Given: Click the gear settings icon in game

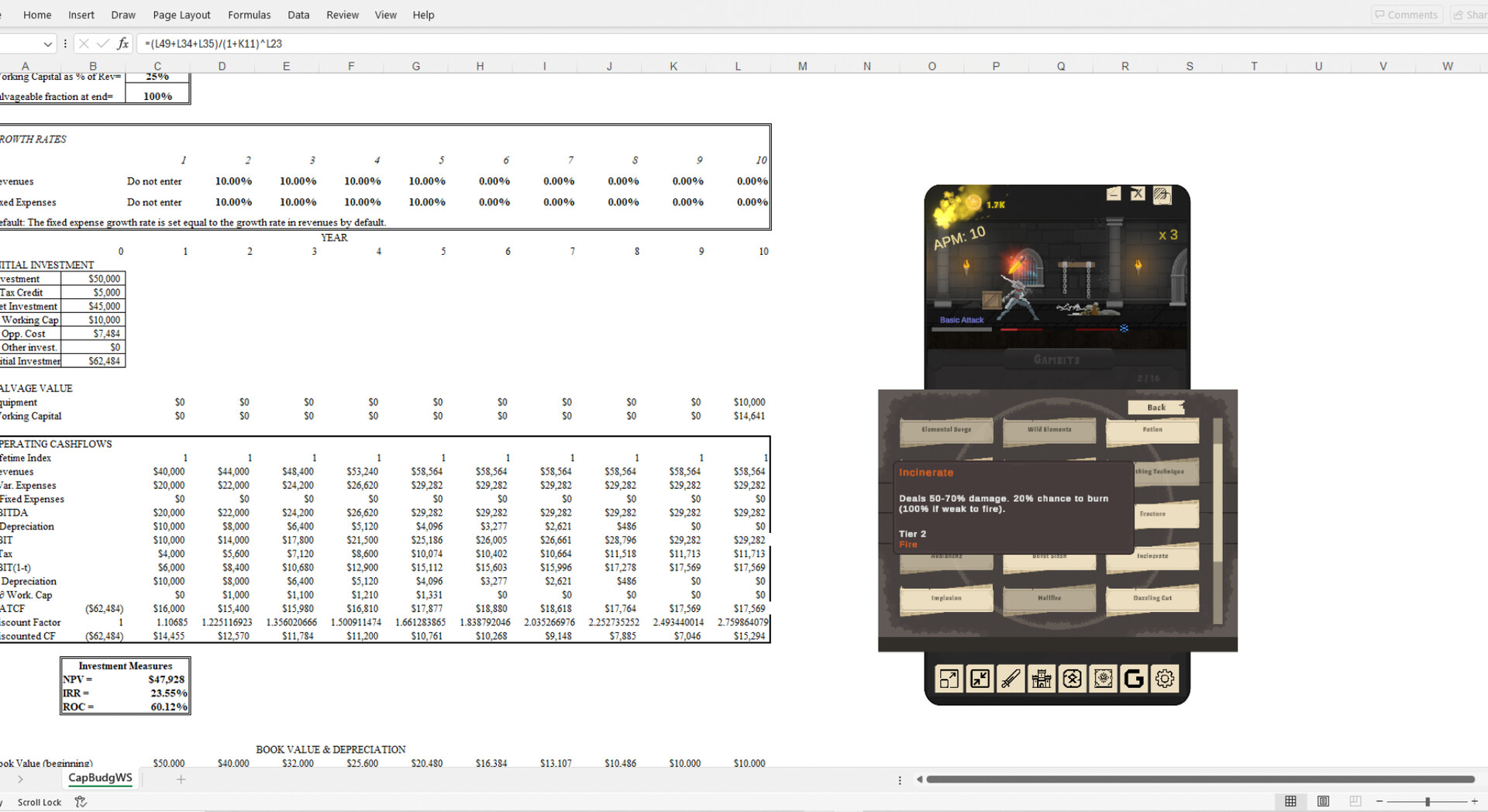Looking at the screenshot, I should (x=1164, y=680).
